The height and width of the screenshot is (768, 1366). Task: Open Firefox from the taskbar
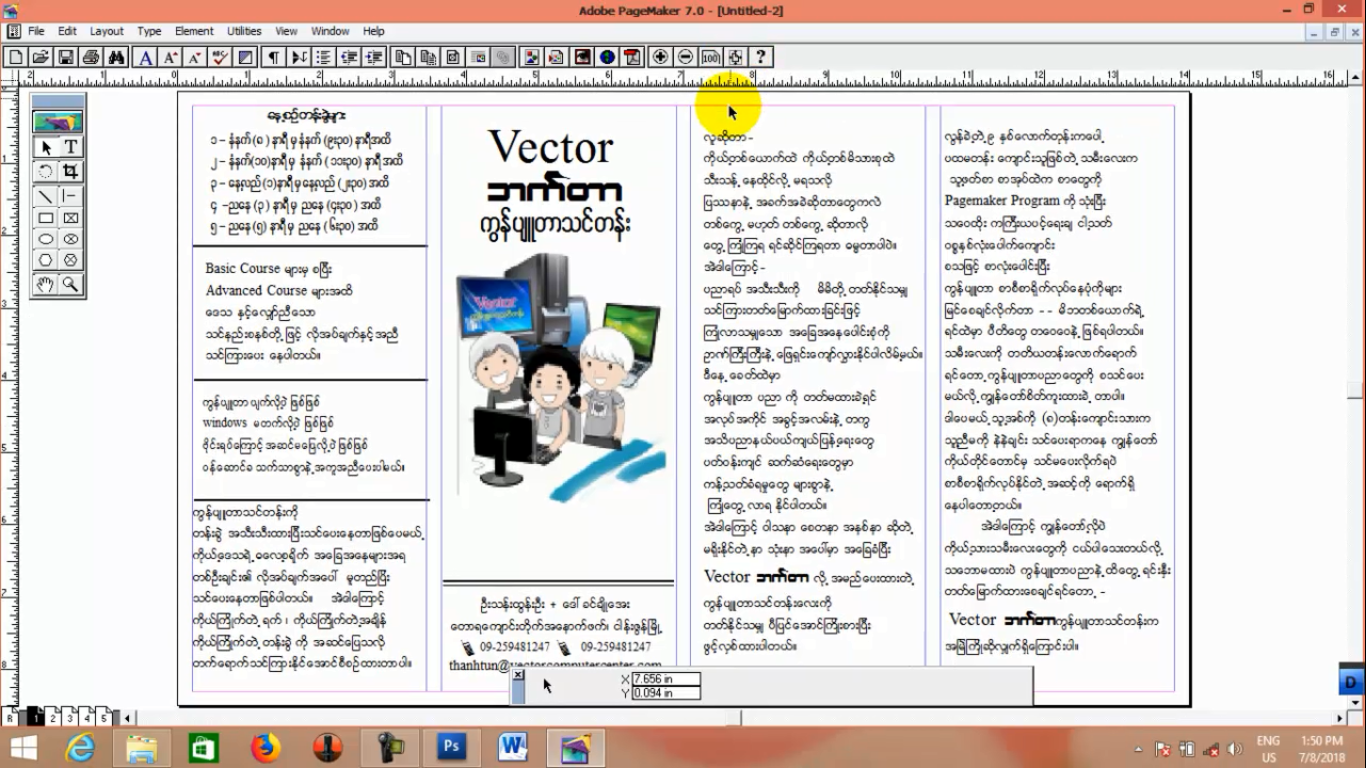point(265,747)
